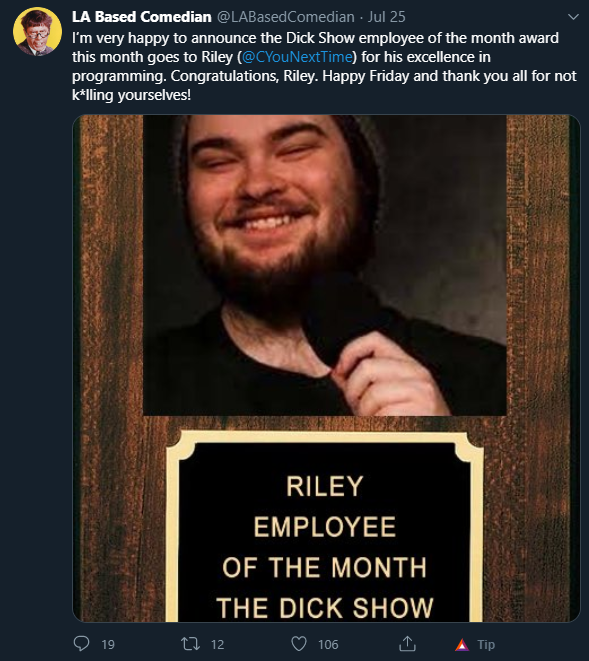589x661 pixels.
Task: Click the Brave triangle tip icon
Action: (462, 645)
